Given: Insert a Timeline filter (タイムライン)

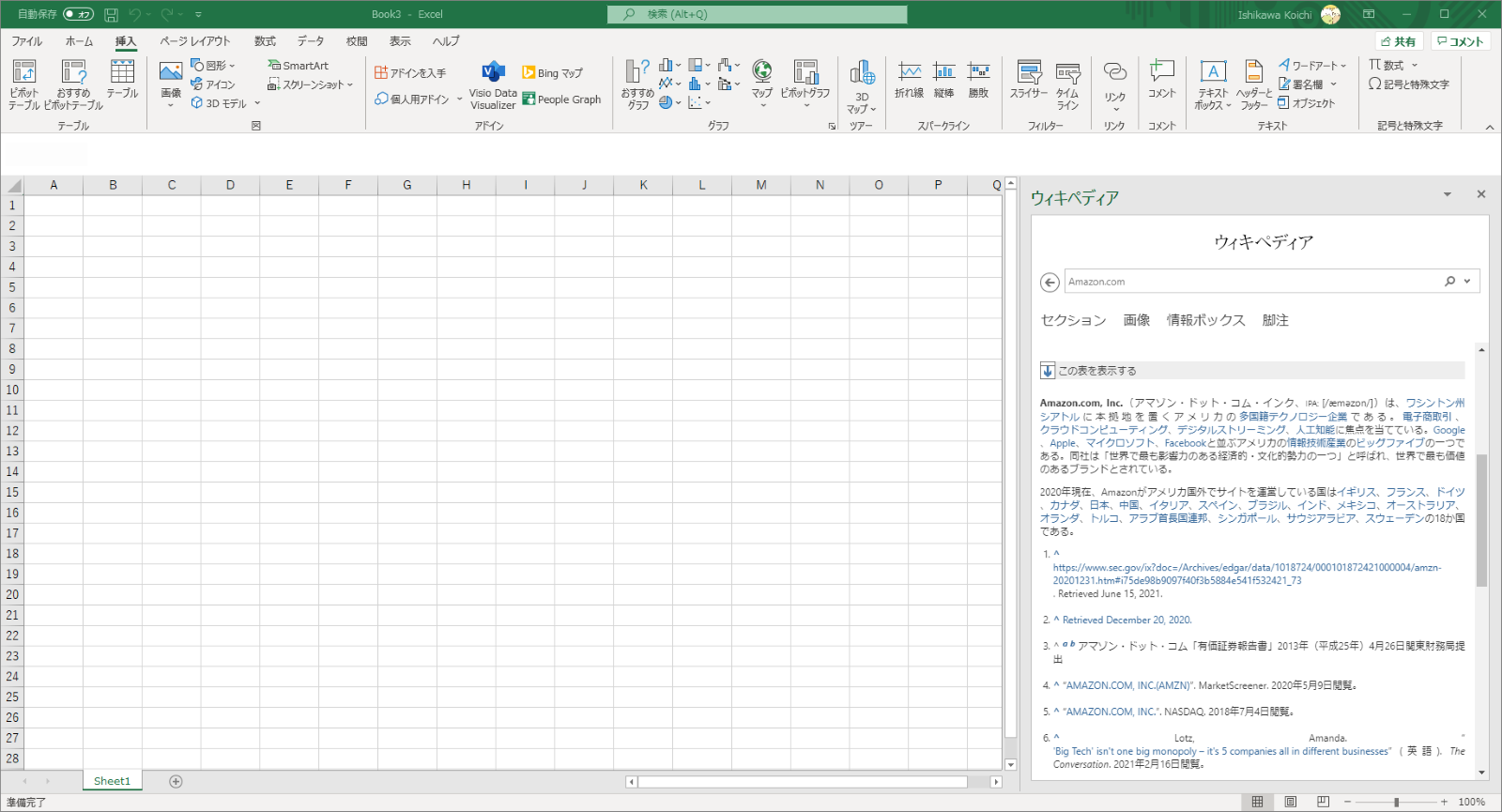Looking at the screenshot, I should click(1067, 84).
